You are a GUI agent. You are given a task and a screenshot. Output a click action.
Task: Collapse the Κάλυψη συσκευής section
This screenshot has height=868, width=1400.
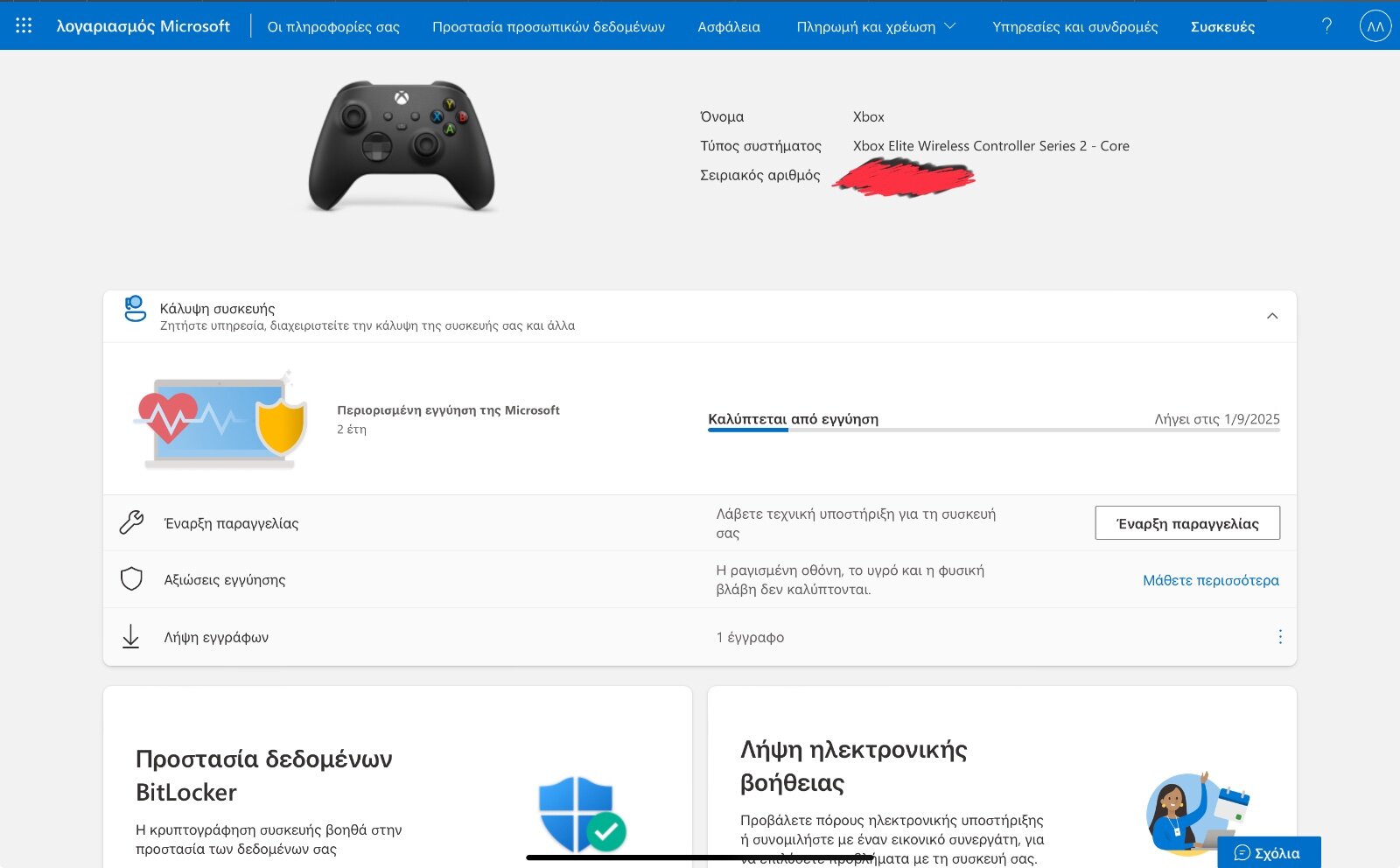[1272, 316]
